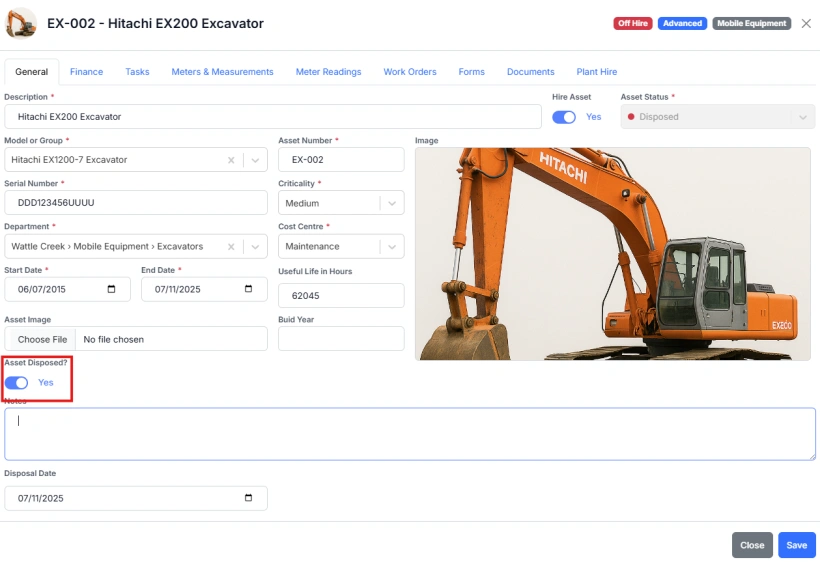Click the excavator avatar icon in header
This screenshot has width=820, height=562.
[x=21, y=23]
